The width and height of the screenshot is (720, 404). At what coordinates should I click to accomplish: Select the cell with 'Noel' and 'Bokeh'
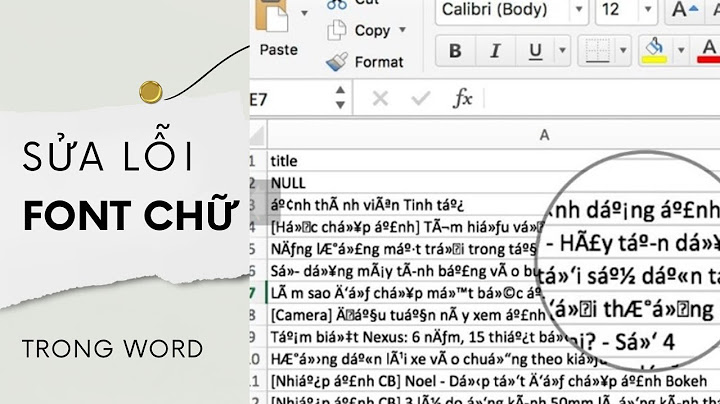pyautogui.click(x=494, y=381)
